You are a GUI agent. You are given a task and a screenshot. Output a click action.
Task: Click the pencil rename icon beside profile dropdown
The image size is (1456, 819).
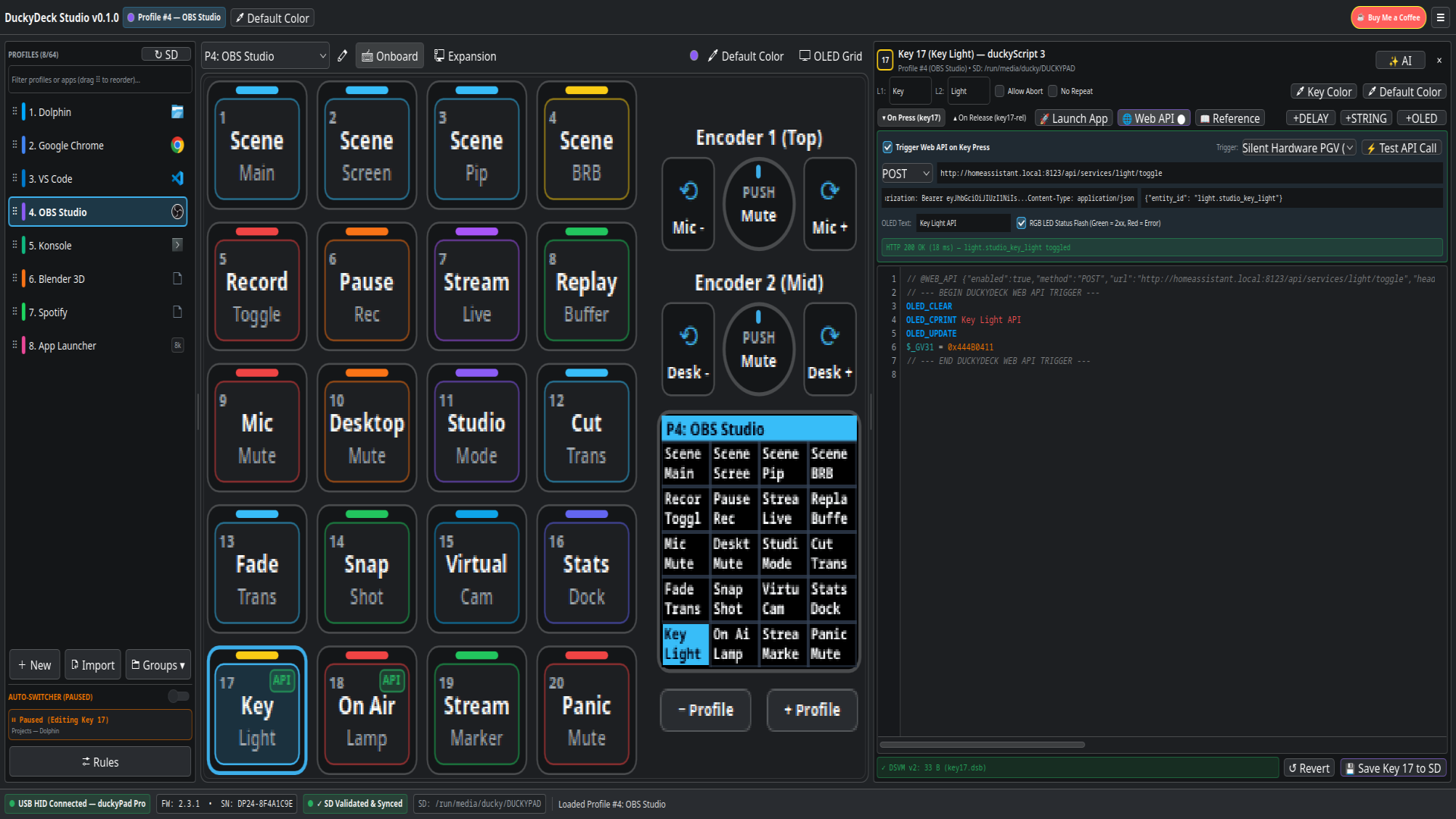343,56
